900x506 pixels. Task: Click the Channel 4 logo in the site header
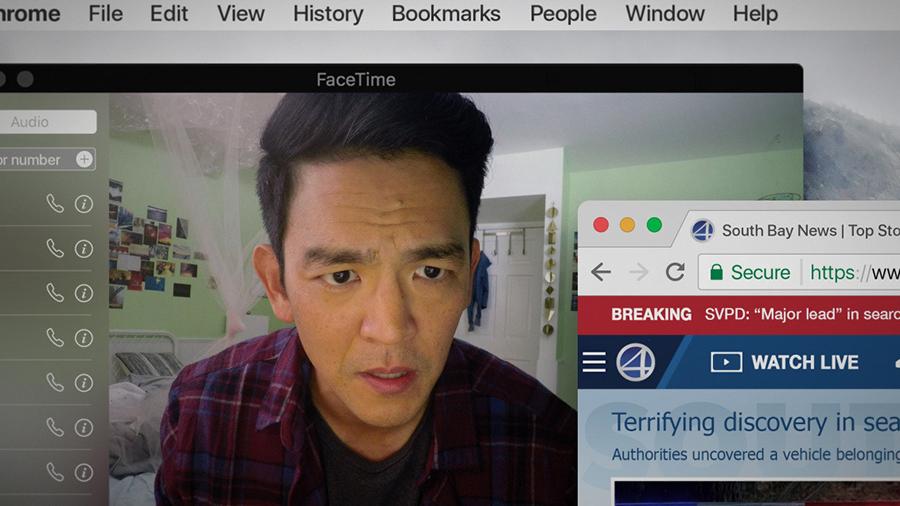coord(635,363)
